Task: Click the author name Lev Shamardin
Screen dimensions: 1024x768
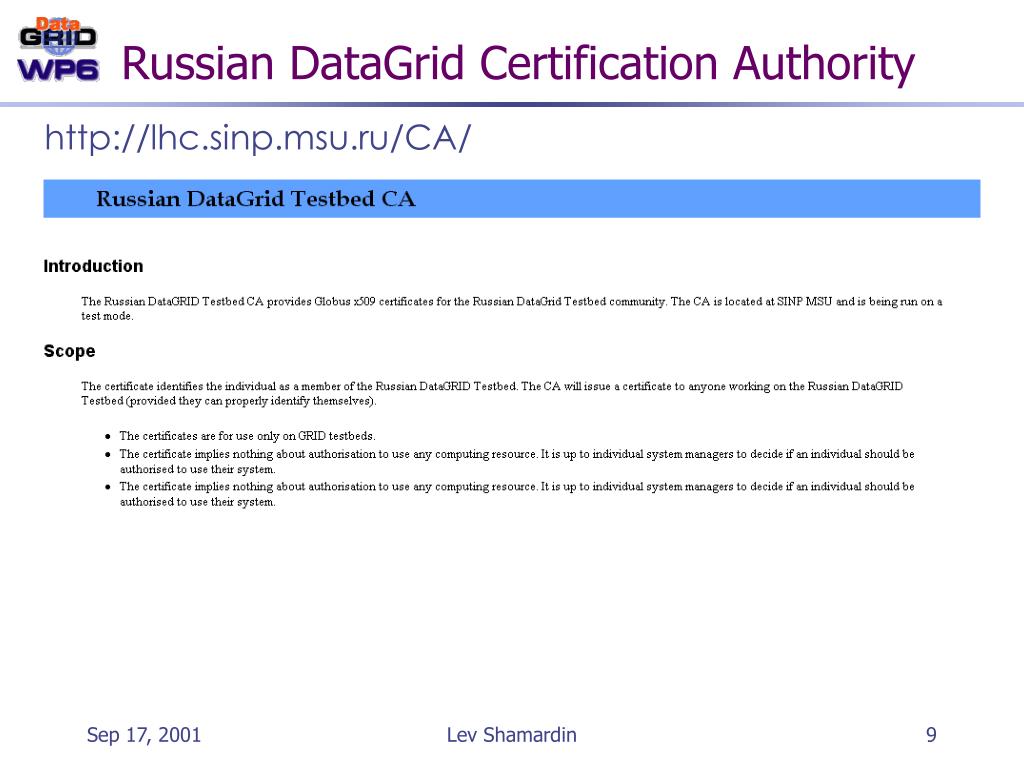Action: [x=511, y=735]
